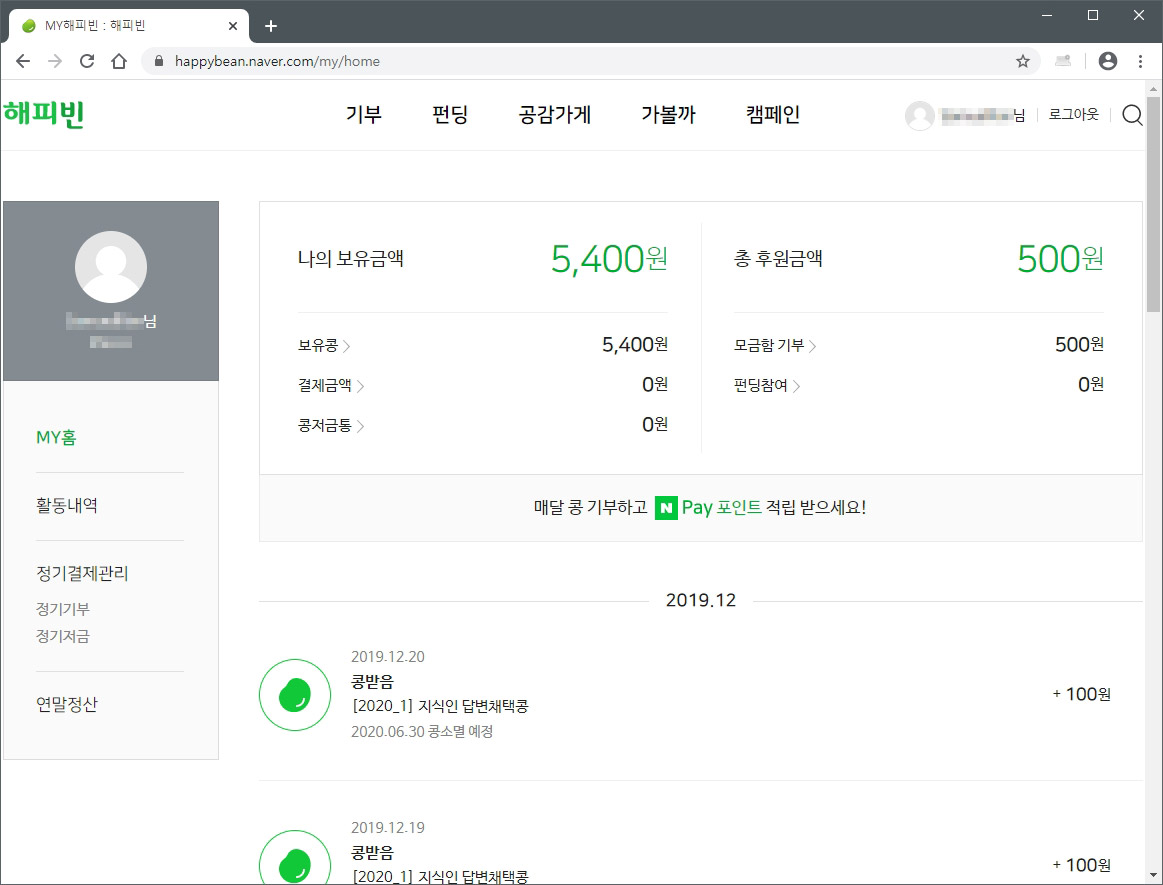The height and width of the screenshot is (885, 1163).
Task: Click the green bean icon for 2019.12.20
Action: tap(294, 694)
